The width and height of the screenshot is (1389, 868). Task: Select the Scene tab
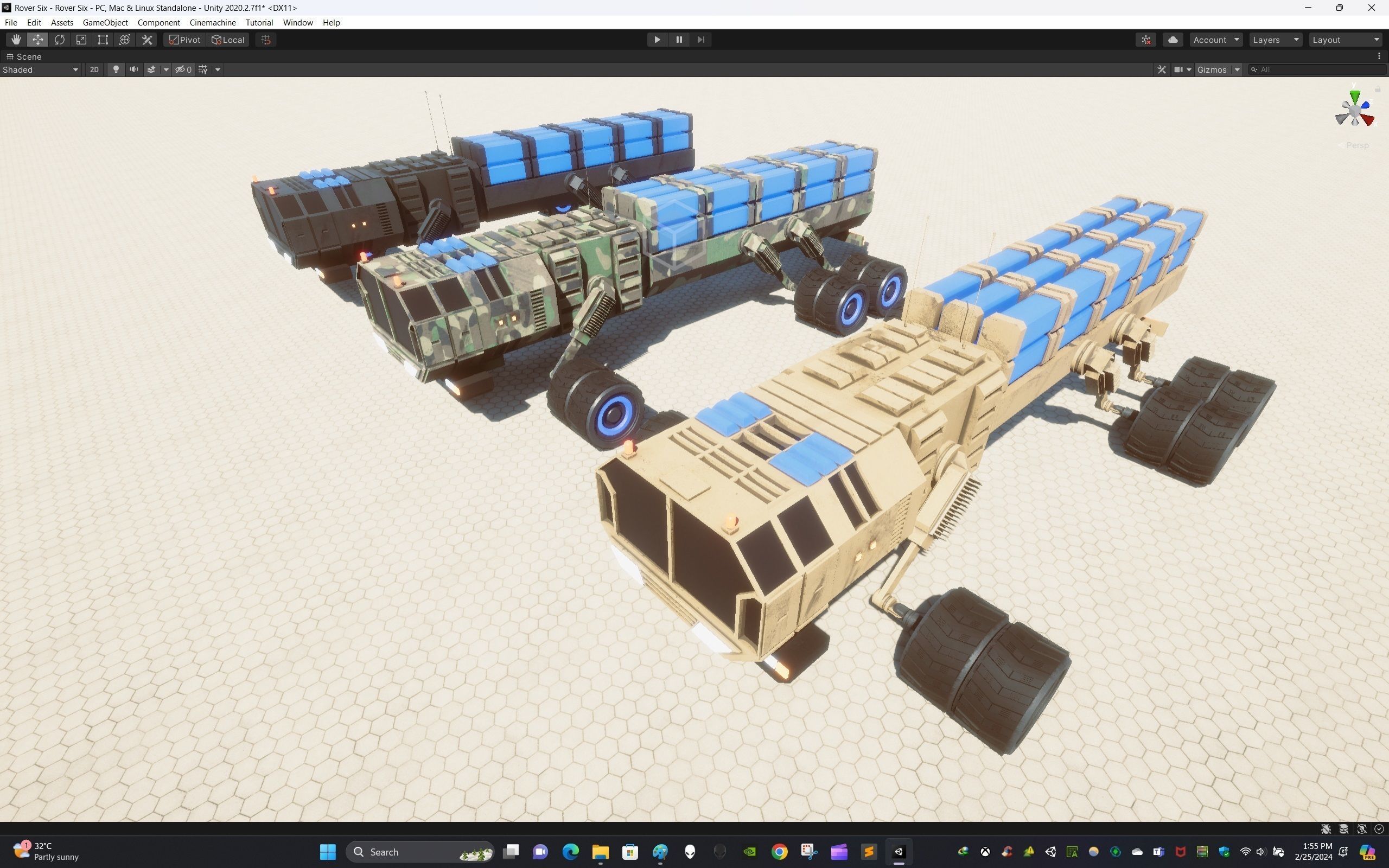(x=23, y=56)
